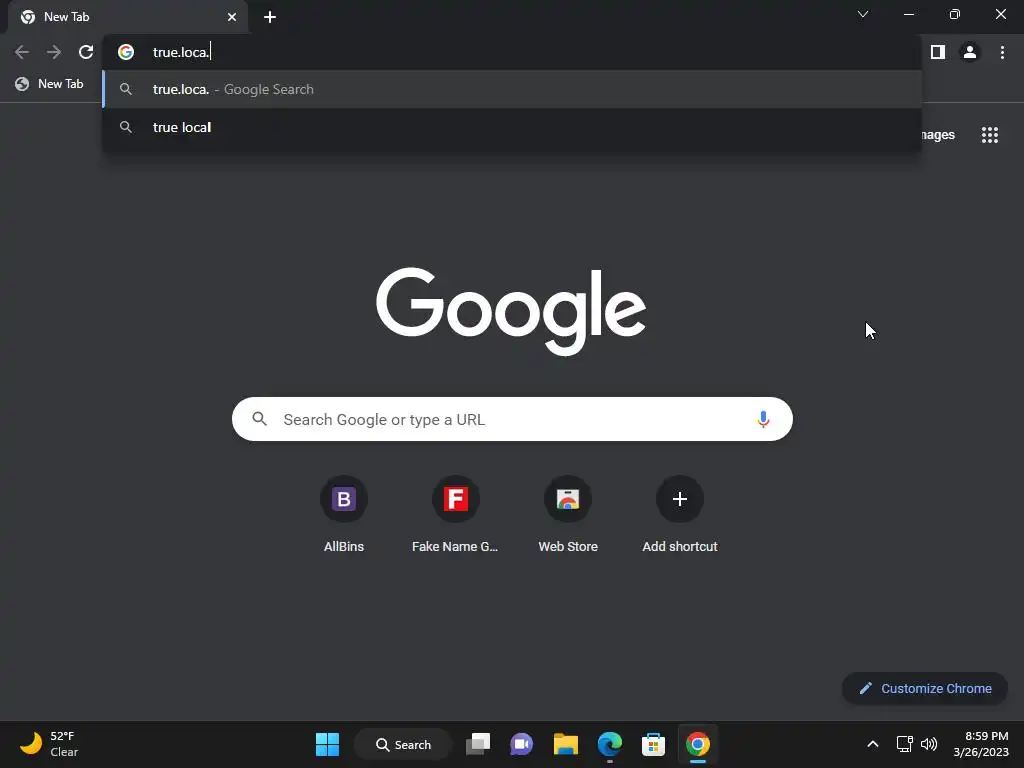Image resolution: width=1024 pixels, height=768 pixels.
Task: Click the Google logo
Action: tap(511, 311)
